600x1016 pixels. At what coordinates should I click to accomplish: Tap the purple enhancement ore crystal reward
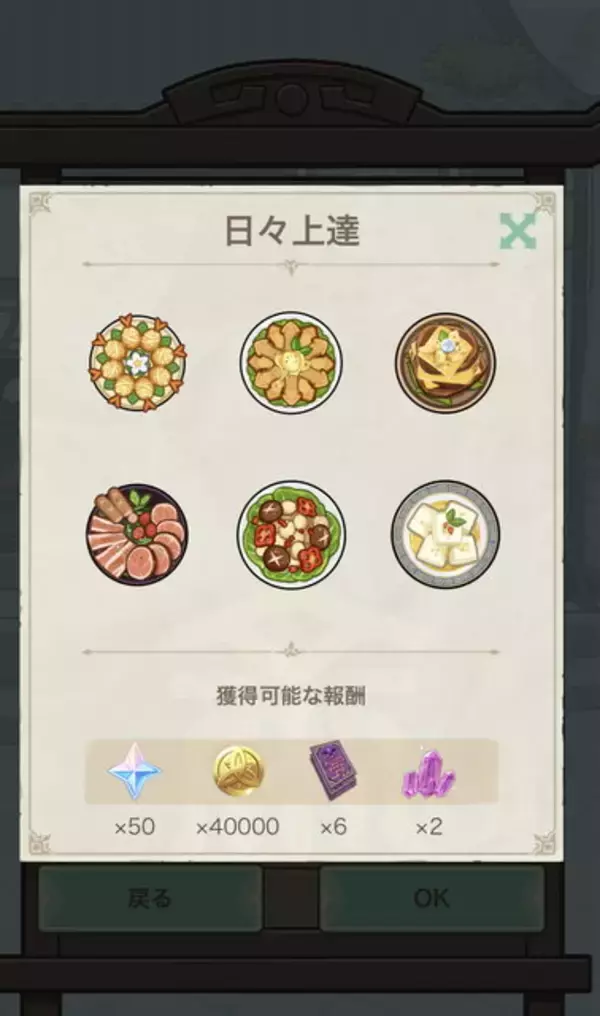428,774
